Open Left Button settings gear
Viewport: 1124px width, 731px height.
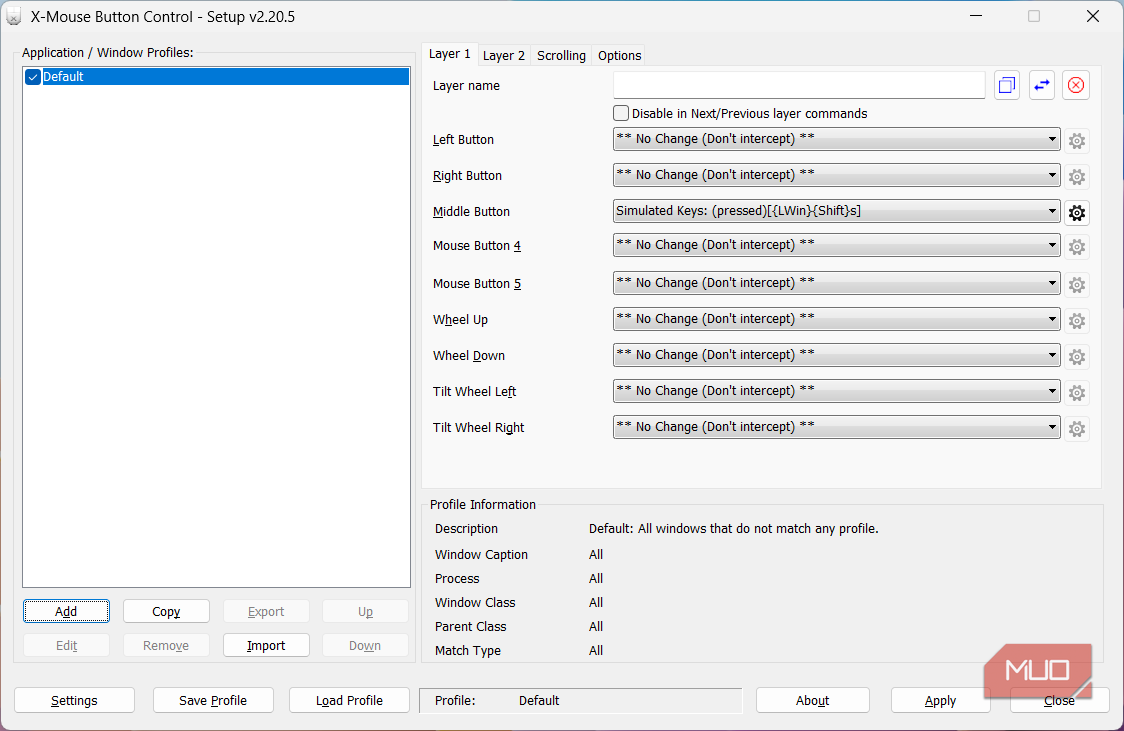pyautogui.click(x=1077, y=140)
